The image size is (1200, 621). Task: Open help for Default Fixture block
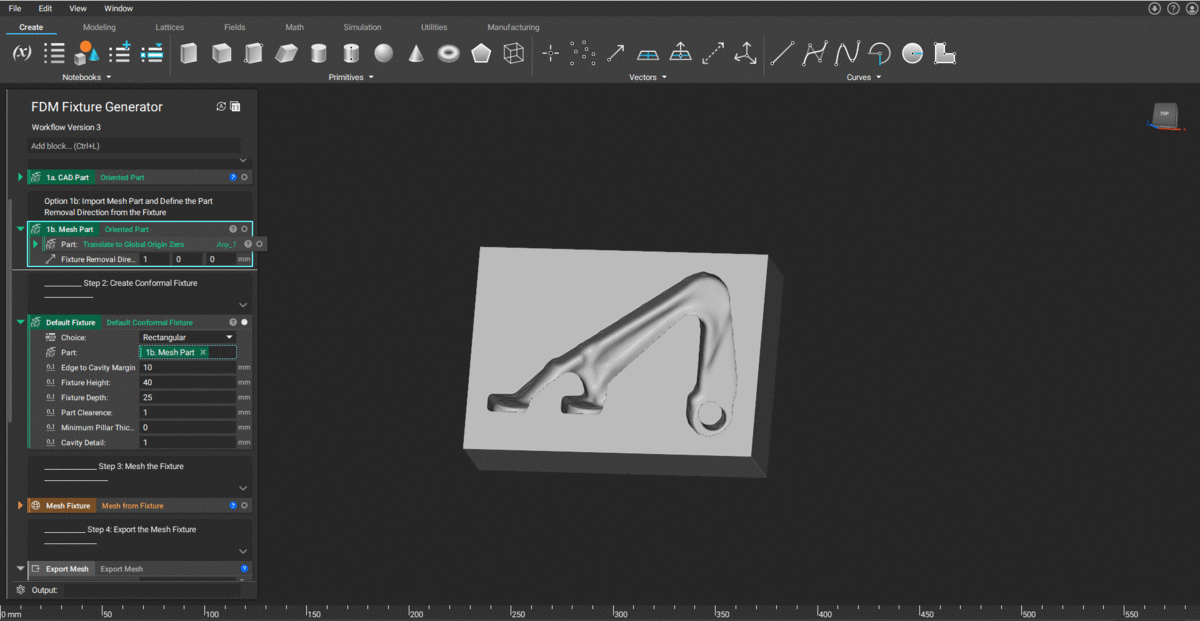pyautogui.click(x=233, y=322)
